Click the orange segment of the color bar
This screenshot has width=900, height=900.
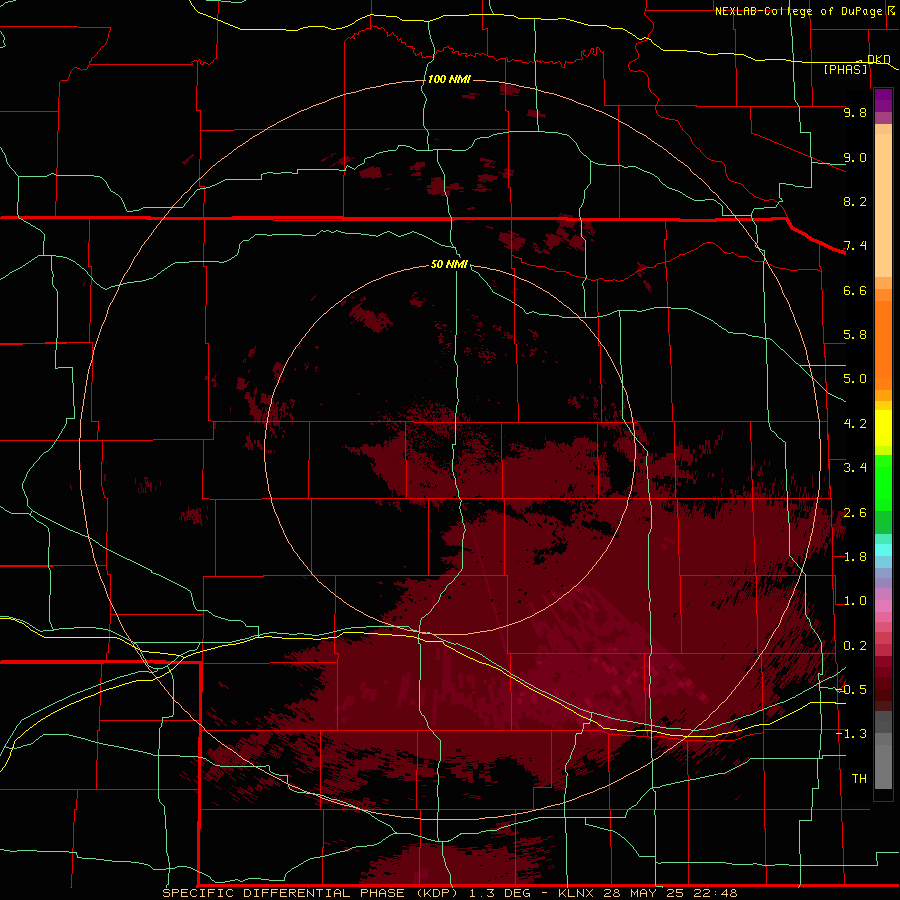tap(883, 345)
